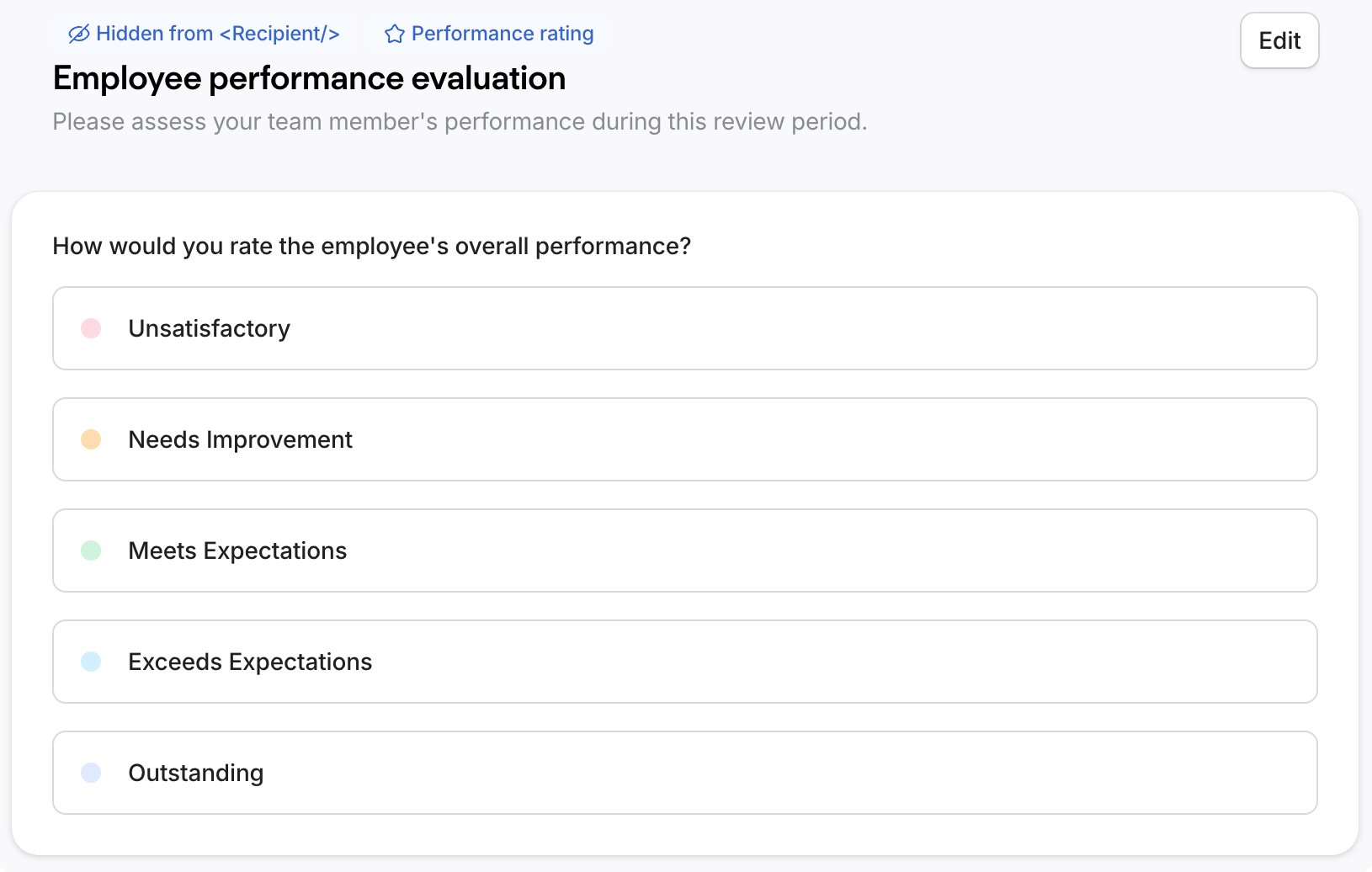The width and height of the screenshot is (1372, 872).
Task: Click the Employee performance evaluation heading
Action: [308, 77]
